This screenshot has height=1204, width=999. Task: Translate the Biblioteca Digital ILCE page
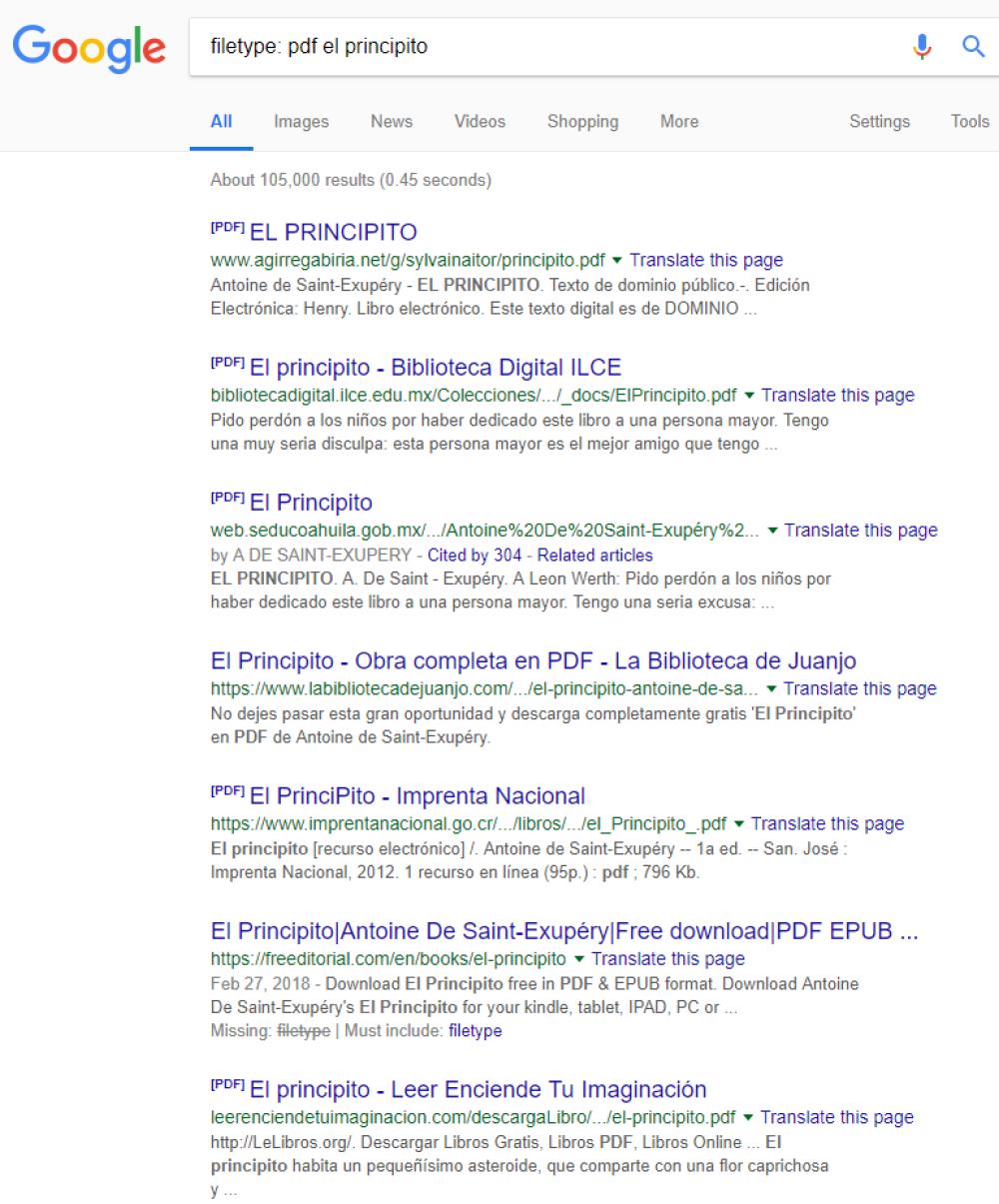[x=837, y=395]
